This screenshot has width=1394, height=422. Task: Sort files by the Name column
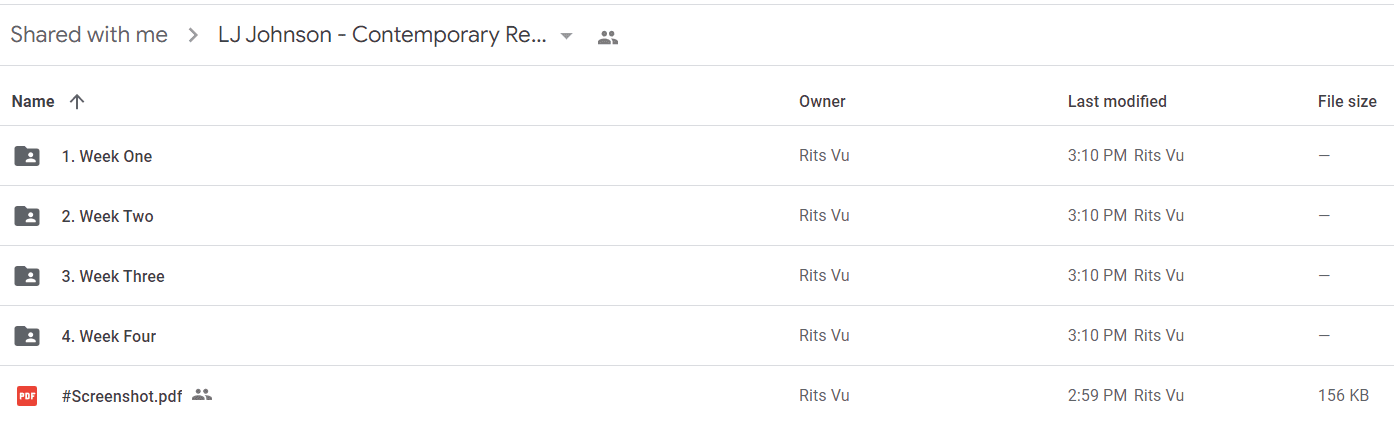[x=33, y=101]
